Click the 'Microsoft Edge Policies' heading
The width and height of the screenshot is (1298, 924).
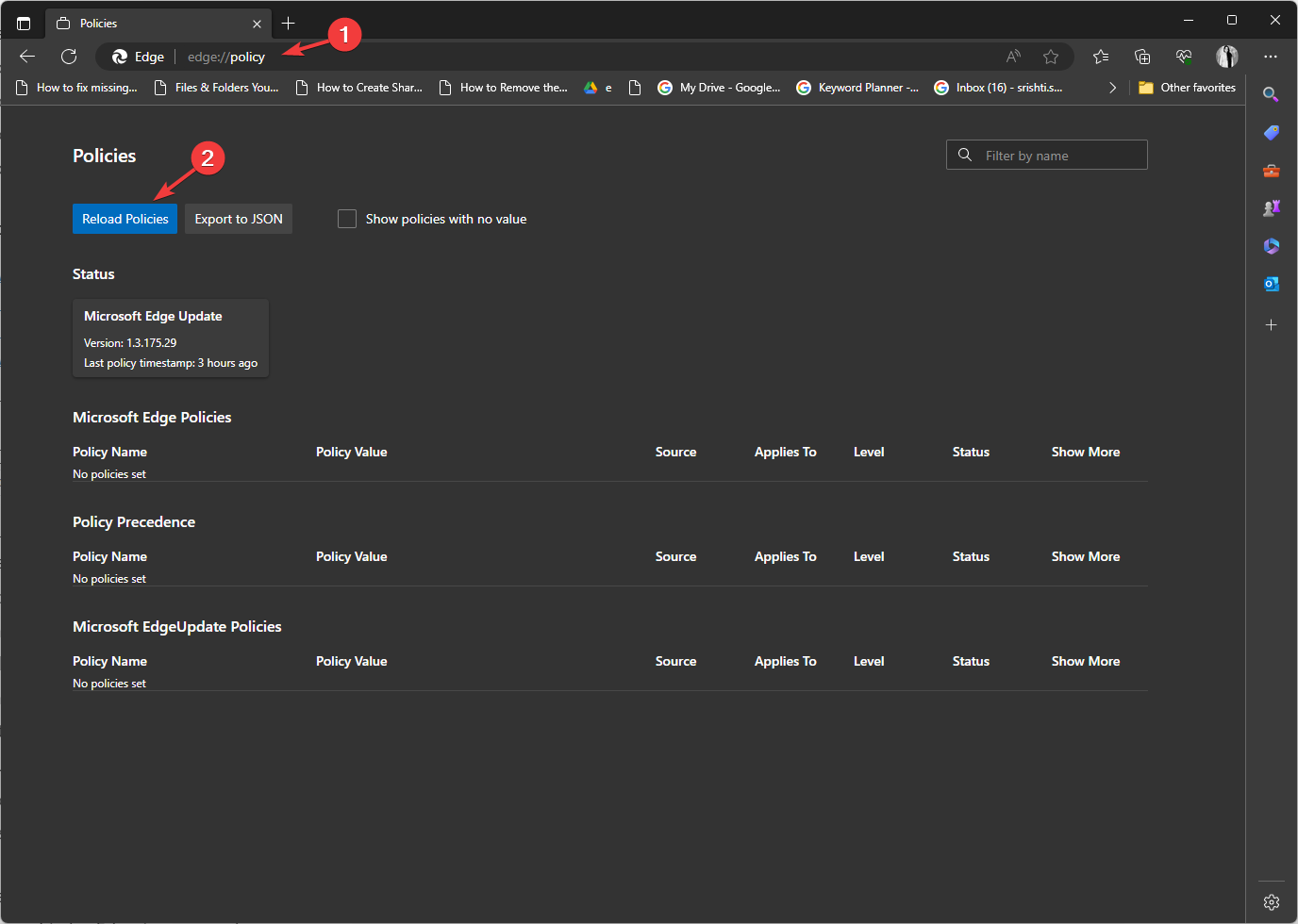click(x=152, y=418)
